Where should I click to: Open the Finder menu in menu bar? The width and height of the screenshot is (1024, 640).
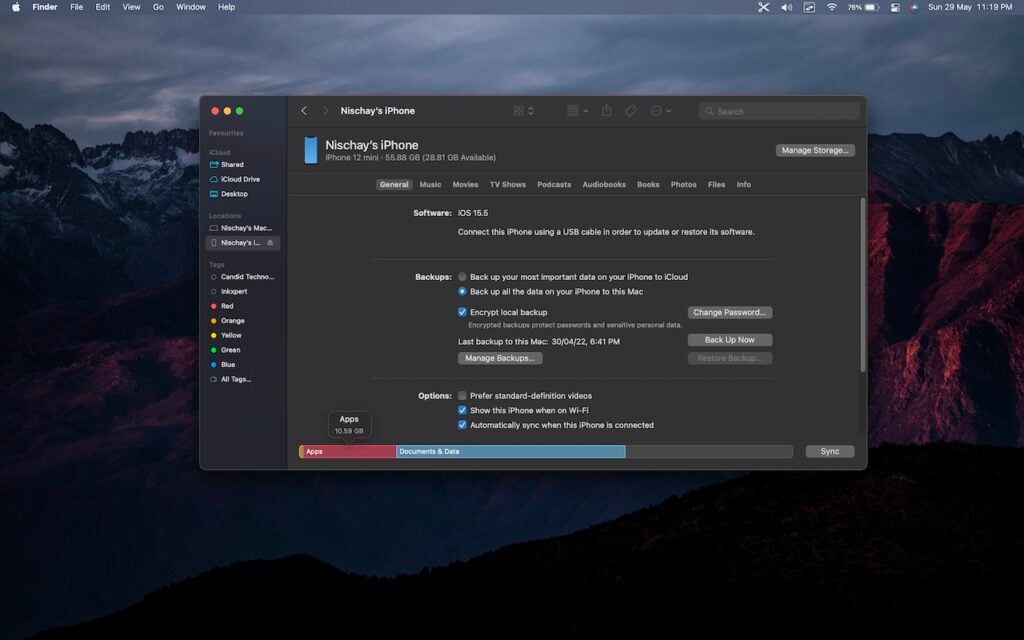(45, 7)
